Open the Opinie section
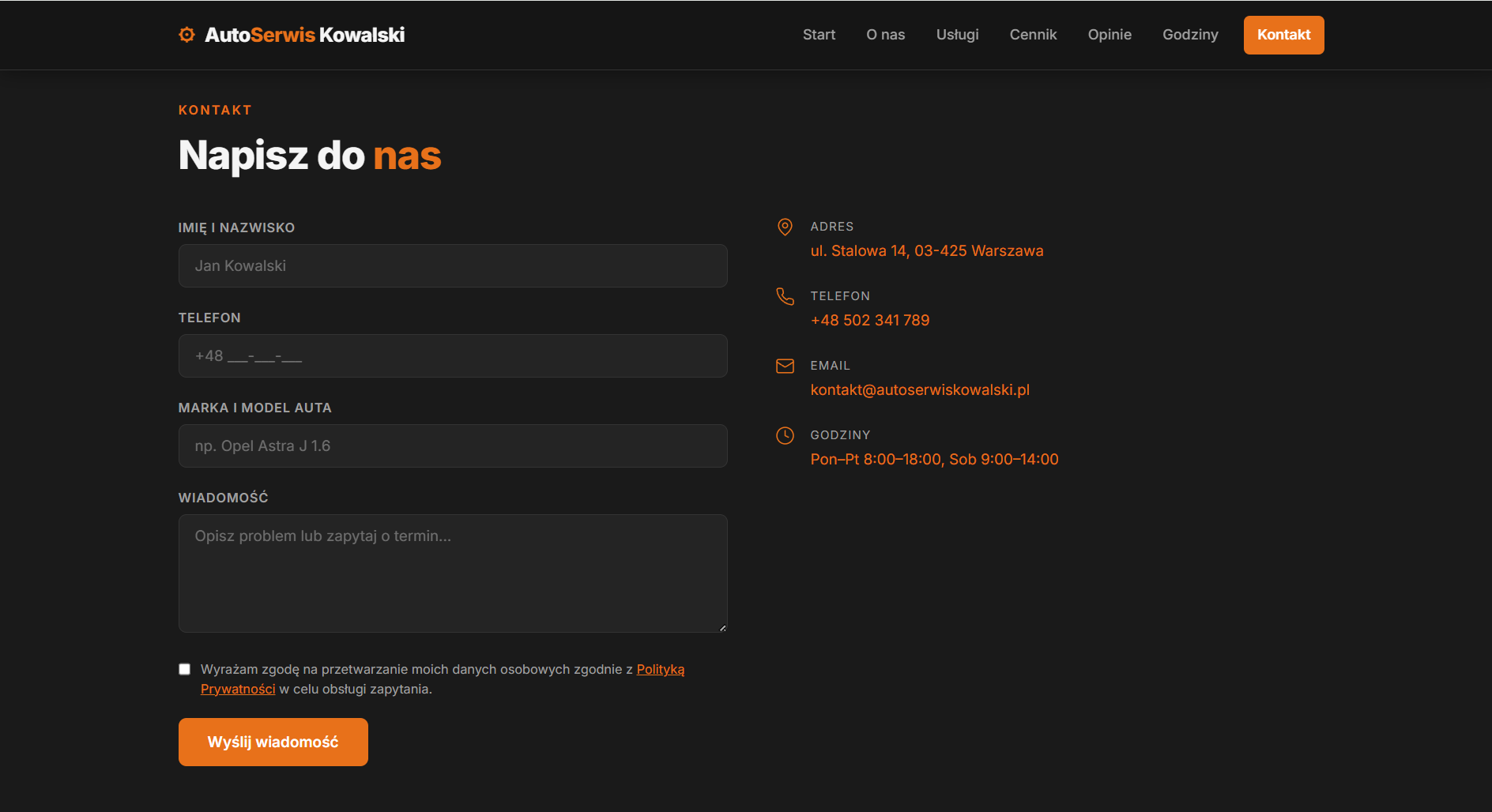Screen dimensions: 1492x812 point(1110,35)
